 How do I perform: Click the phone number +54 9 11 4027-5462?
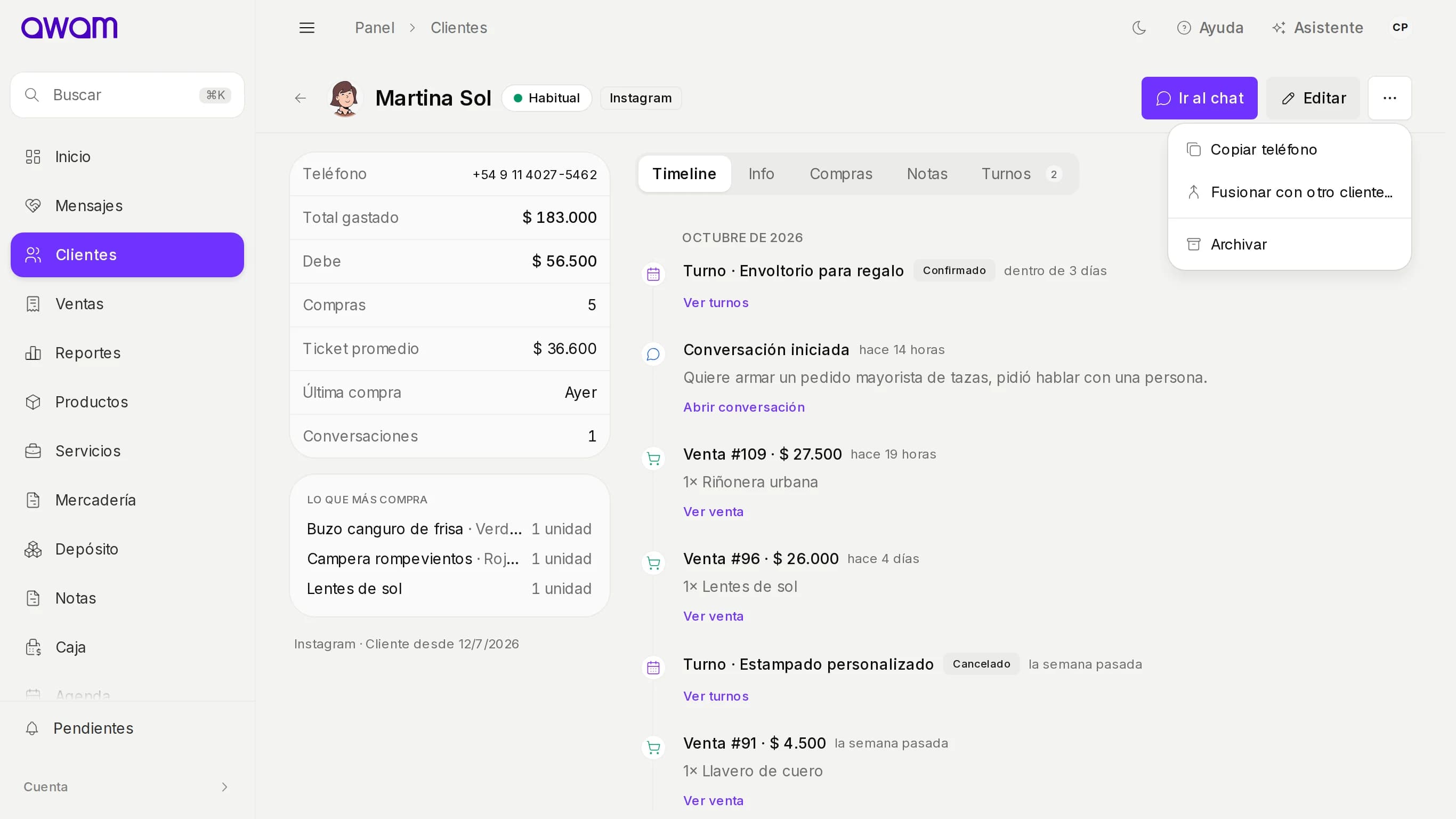coord(535,175)
